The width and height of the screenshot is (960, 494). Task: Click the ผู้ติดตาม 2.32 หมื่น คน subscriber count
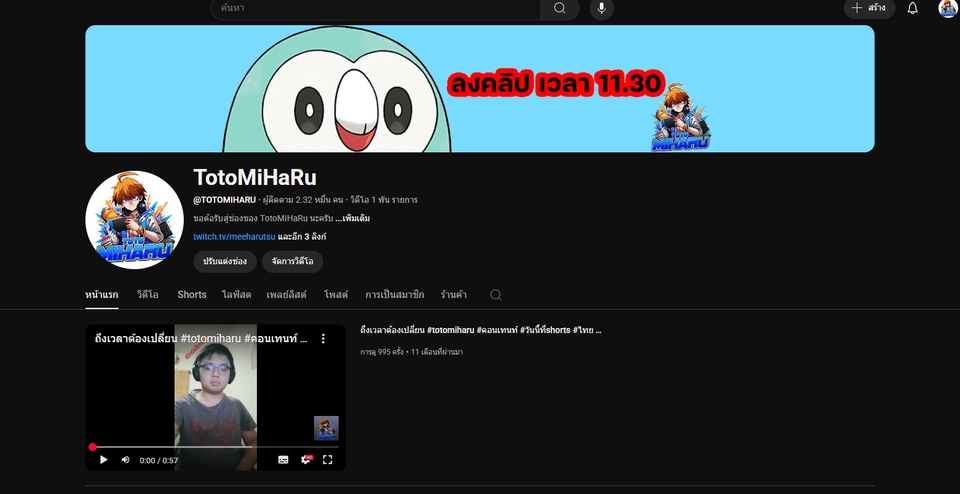point(302,200)
